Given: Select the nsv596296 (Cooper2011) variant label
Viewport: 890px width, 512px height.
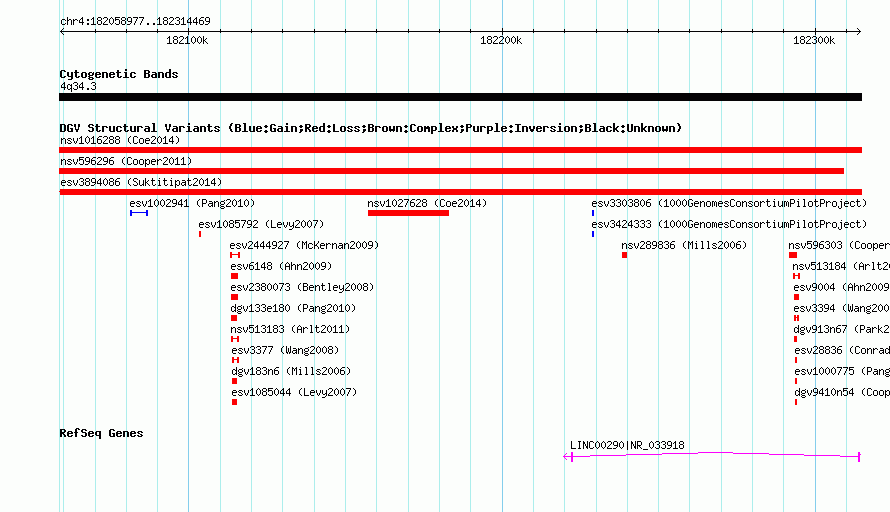Looking at the screenshot, I should coord(126,161).
